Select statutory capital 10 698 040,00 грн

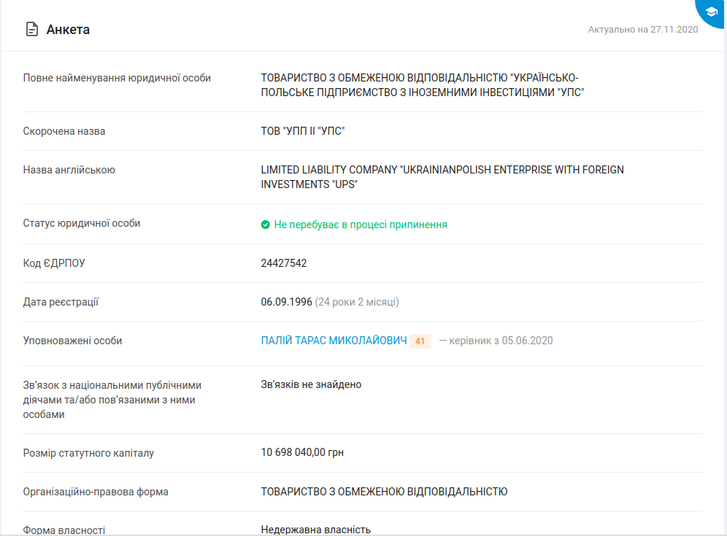(302, 453)
